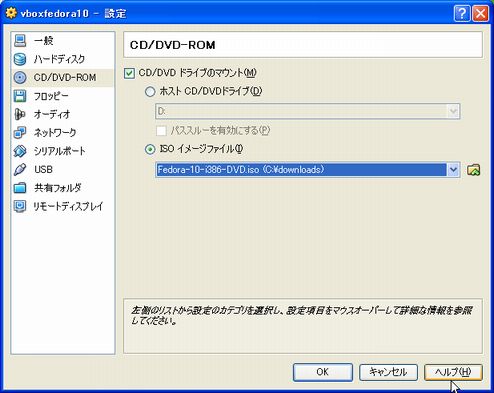This screenshot has width=494, height=393.
Task: Click the VirtualBox gear icon in title bar
Action: pyautogui.click(x=11, y=13)
